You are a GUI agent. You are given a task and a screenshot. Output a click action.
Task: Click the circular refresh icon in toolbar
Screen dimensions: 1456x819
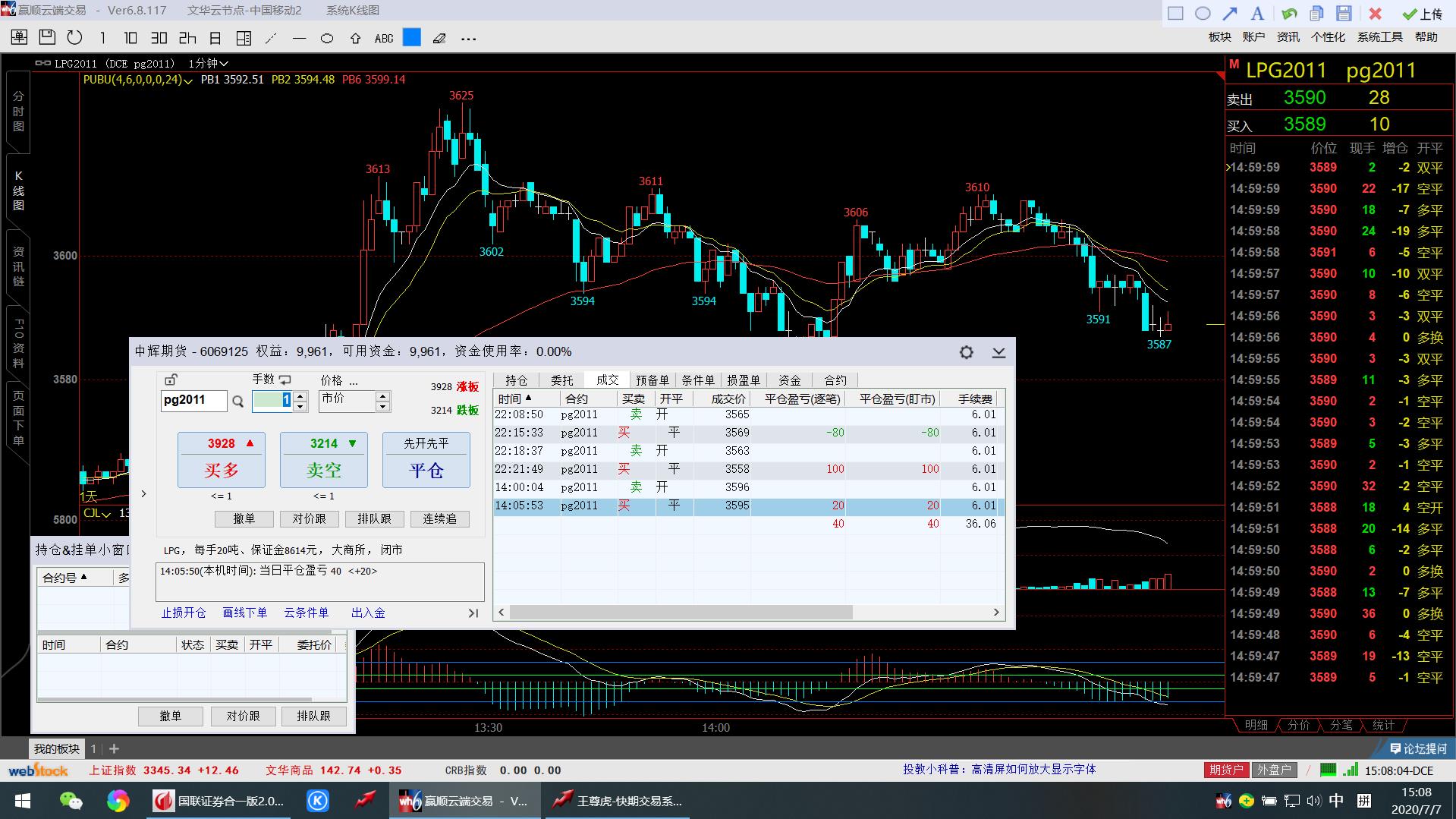point(74,37)
